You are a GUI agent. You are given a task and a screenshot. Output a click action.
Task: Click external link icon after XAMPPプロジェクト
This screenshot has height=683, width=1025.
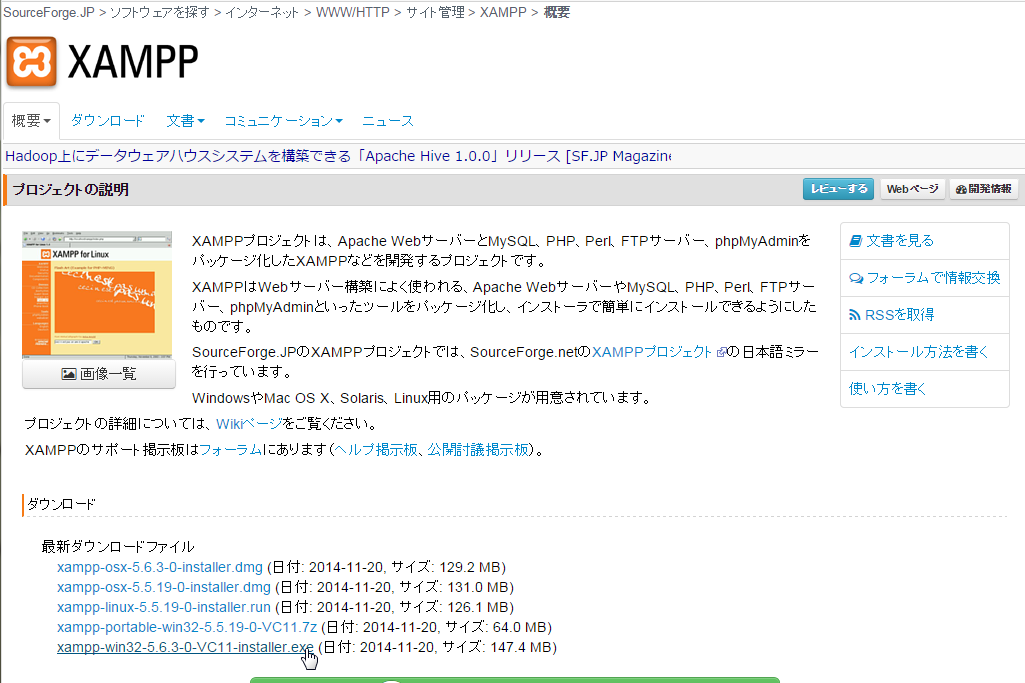[720, 353]
